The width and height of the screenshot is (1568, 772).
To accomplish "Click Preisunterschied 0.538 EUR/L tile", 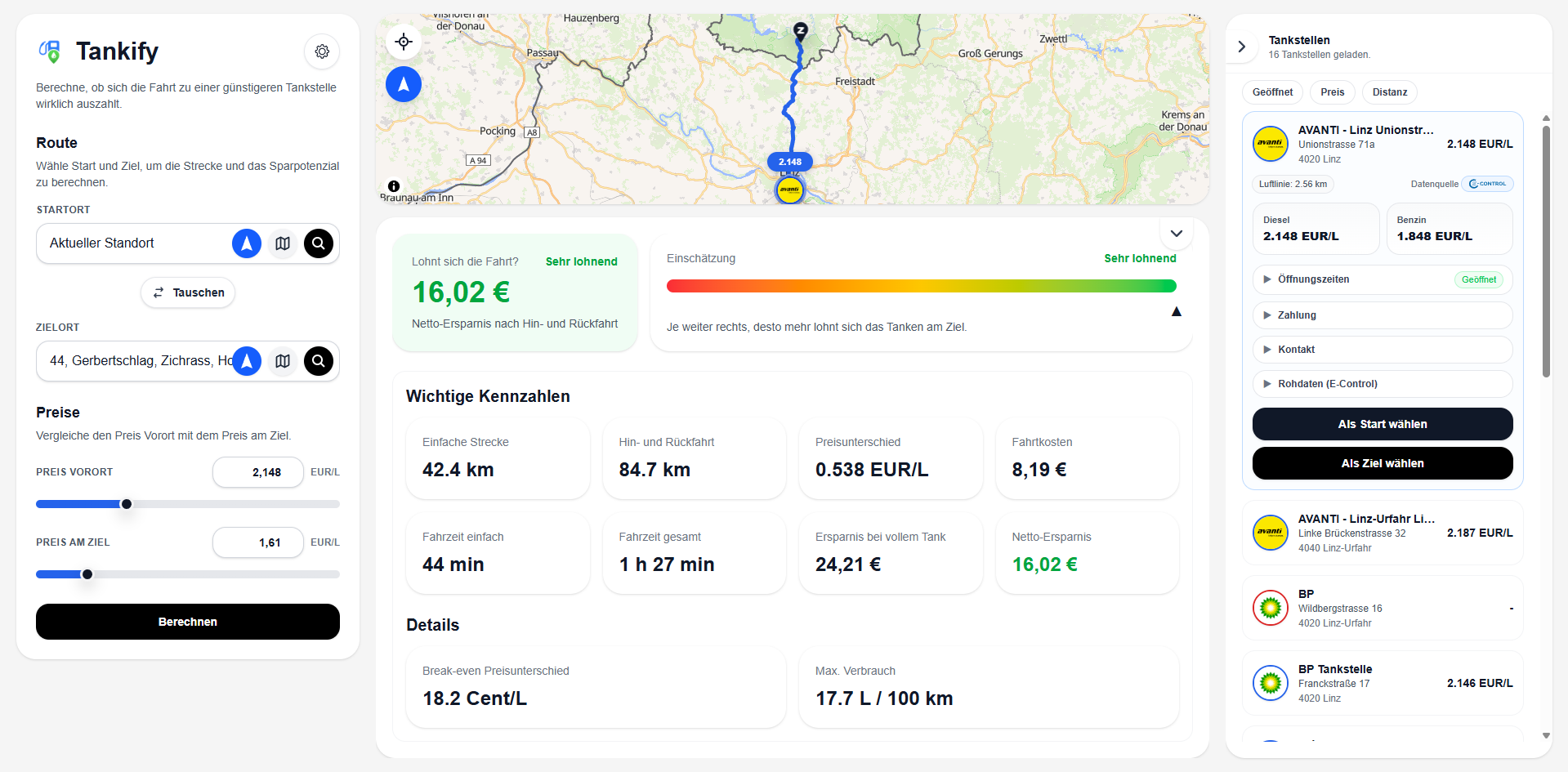I will [x=891, y=458].
